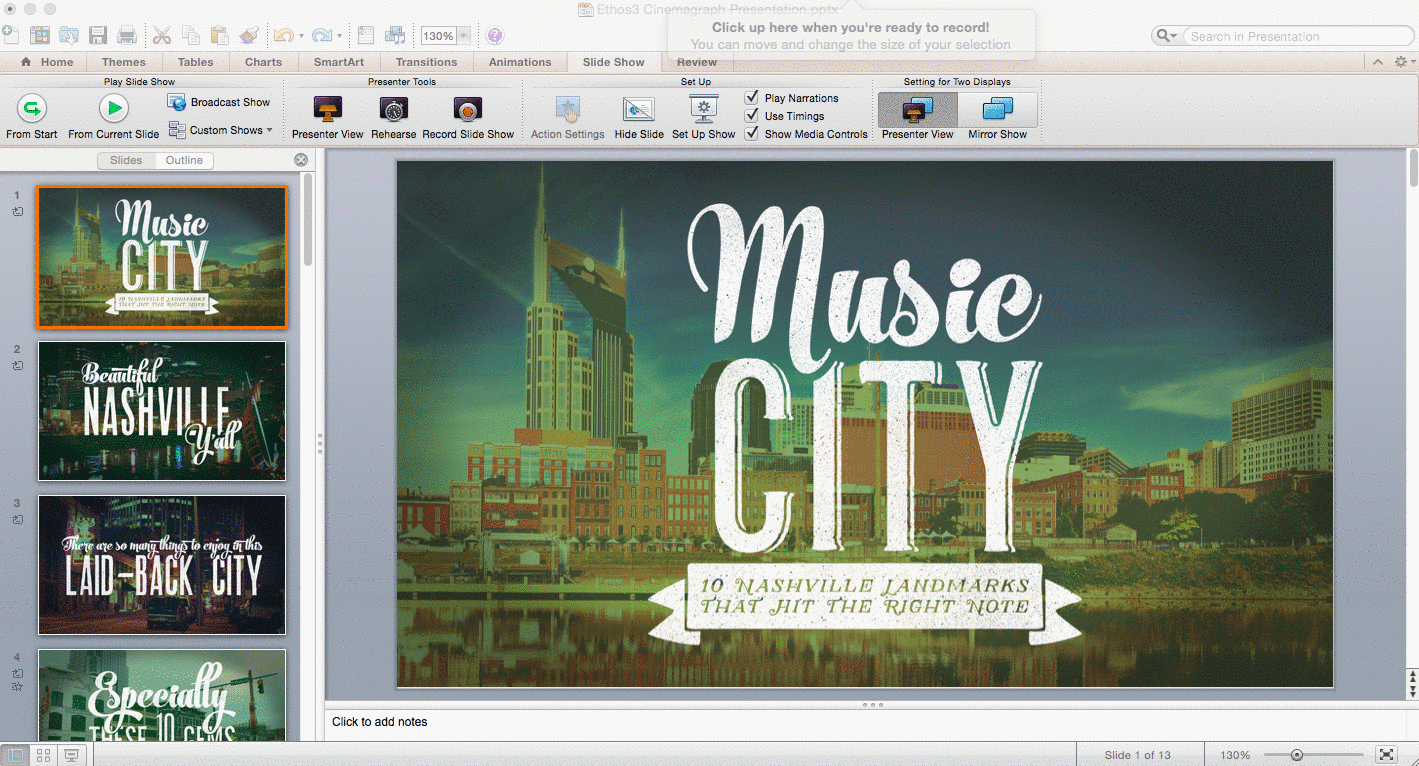Open Help with purple question mark
Screen dimensions: 1419x766
point(495,36)
